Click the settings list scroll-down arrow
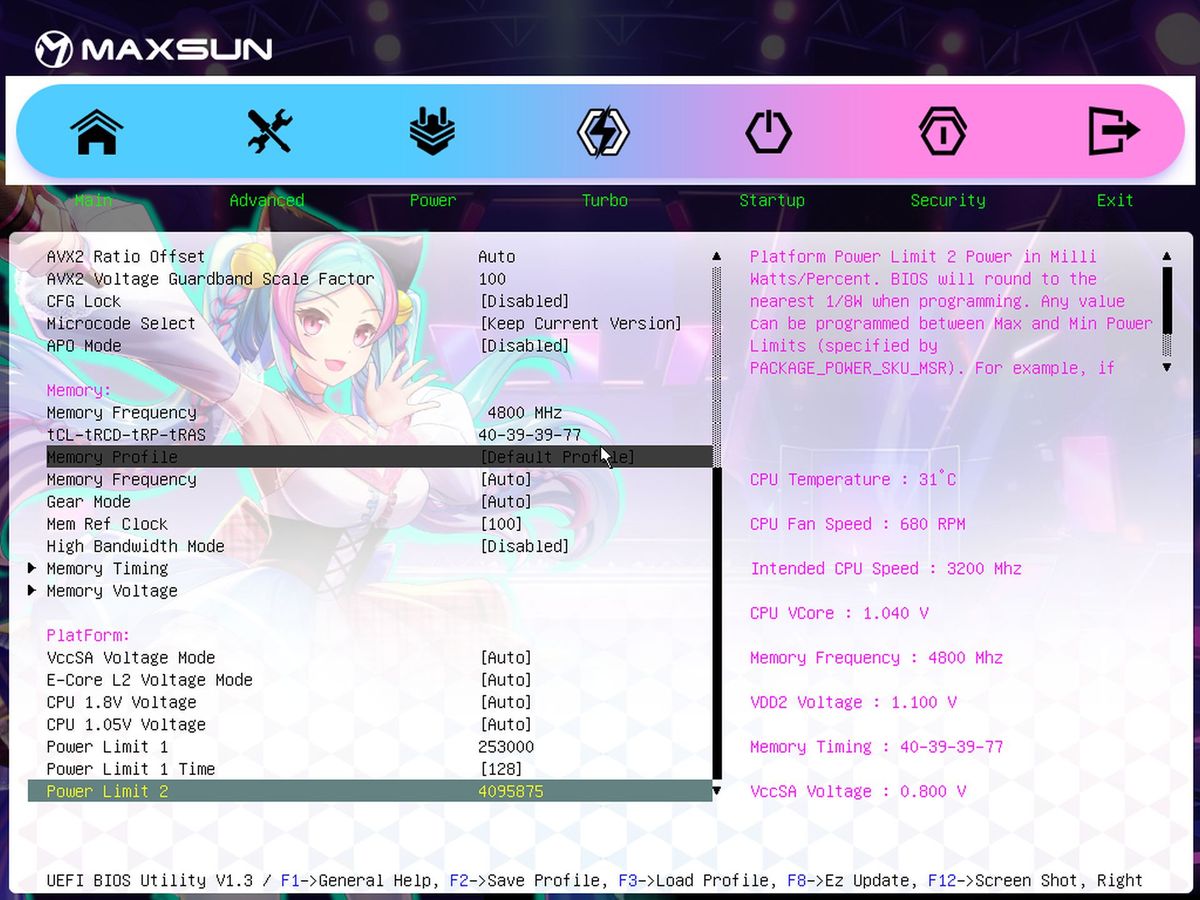Screen dimensions: 1200x900 click(x=716, y=791)
